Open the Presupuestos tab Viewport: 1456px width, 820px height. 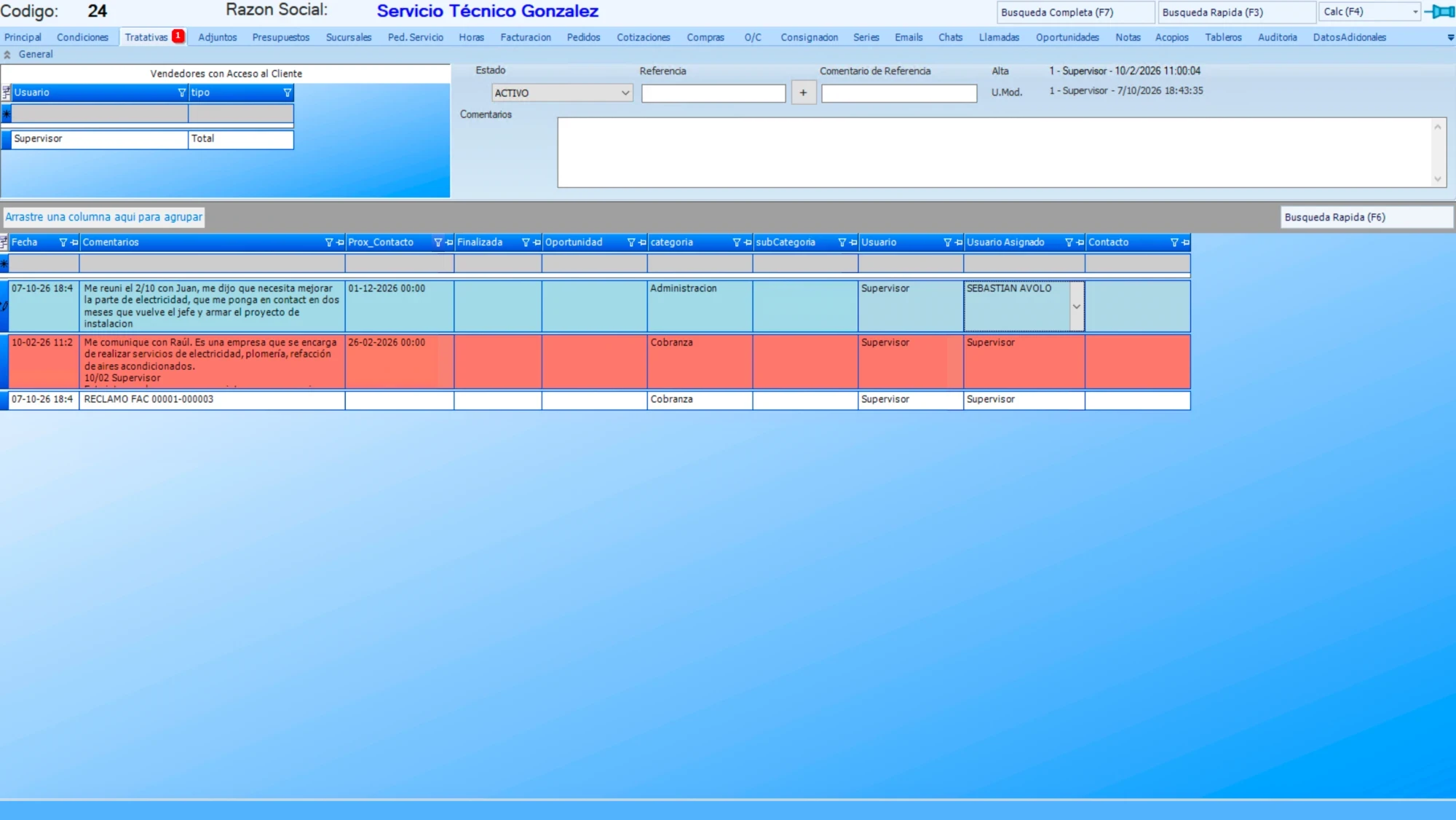pyautogui.click(x=281, y=37)
